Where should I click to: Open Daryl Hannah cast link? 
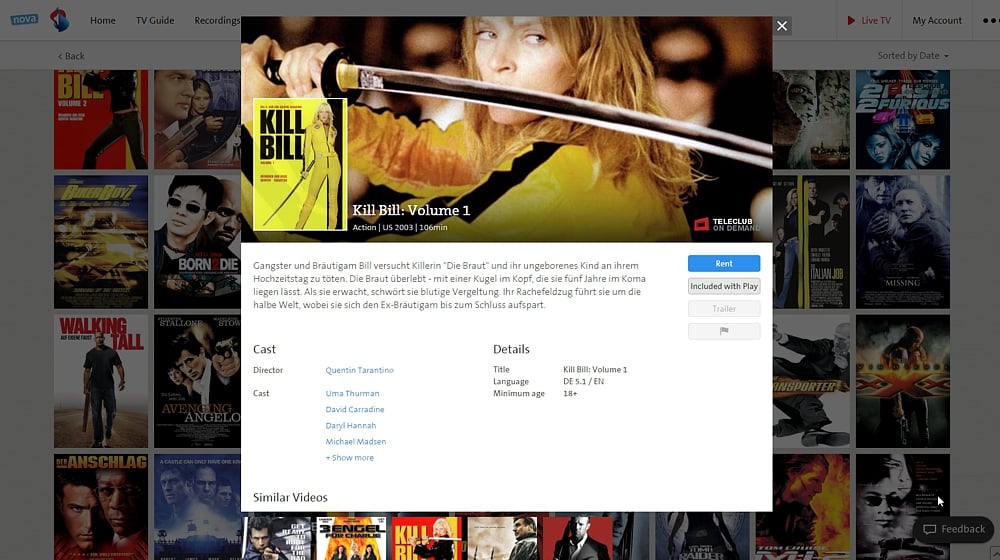point(351,425)
